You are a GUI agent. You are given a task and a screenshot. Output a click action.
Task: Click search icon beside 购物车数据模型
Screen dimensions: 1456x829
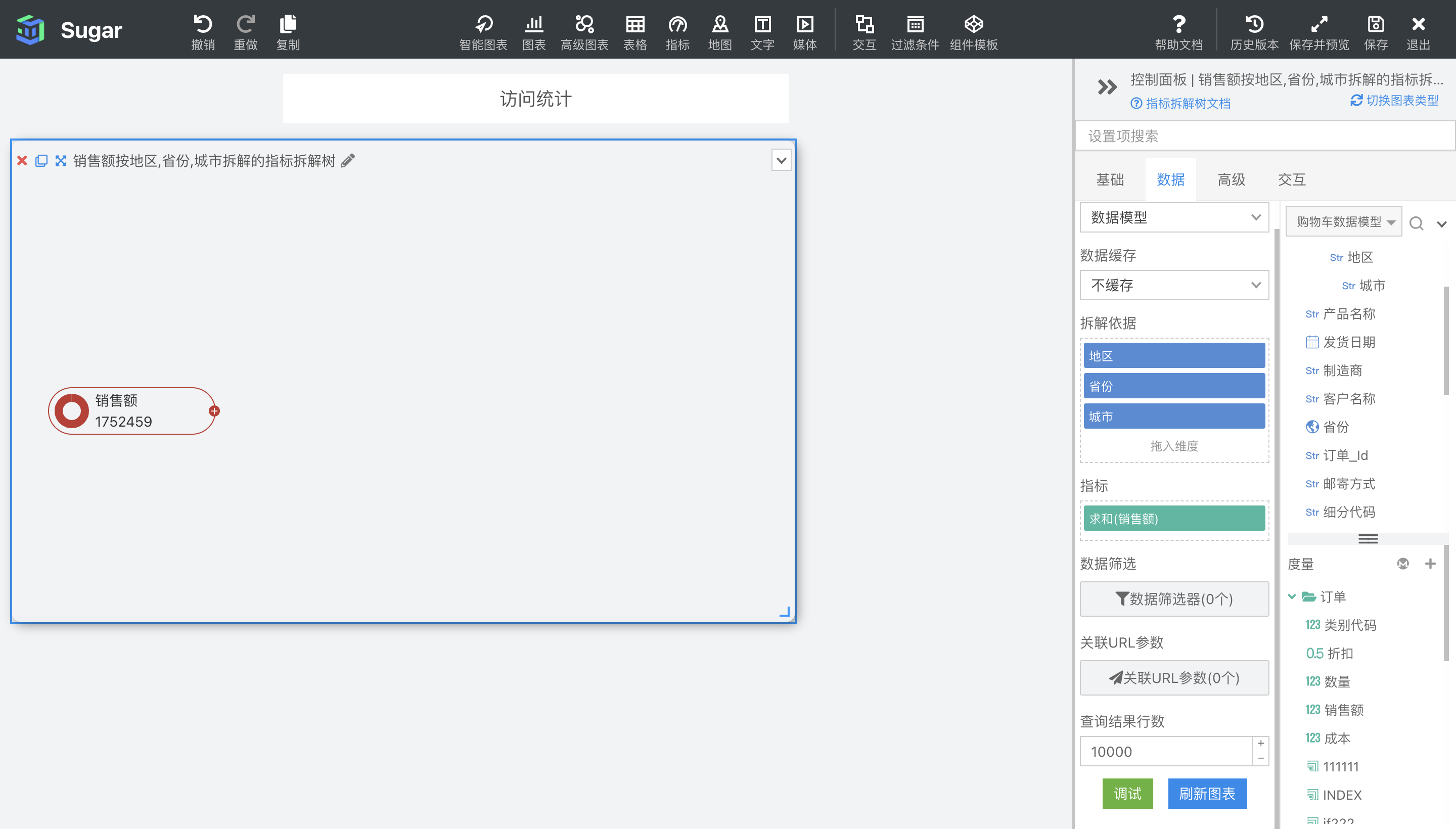1416,223
